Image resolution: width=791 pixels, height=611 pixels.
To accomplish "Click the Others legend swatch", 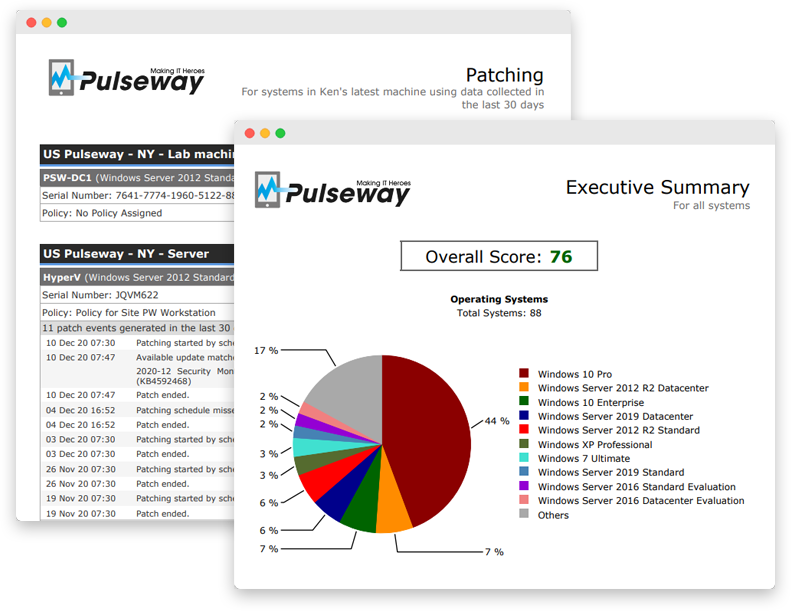I will coord(524,514).
